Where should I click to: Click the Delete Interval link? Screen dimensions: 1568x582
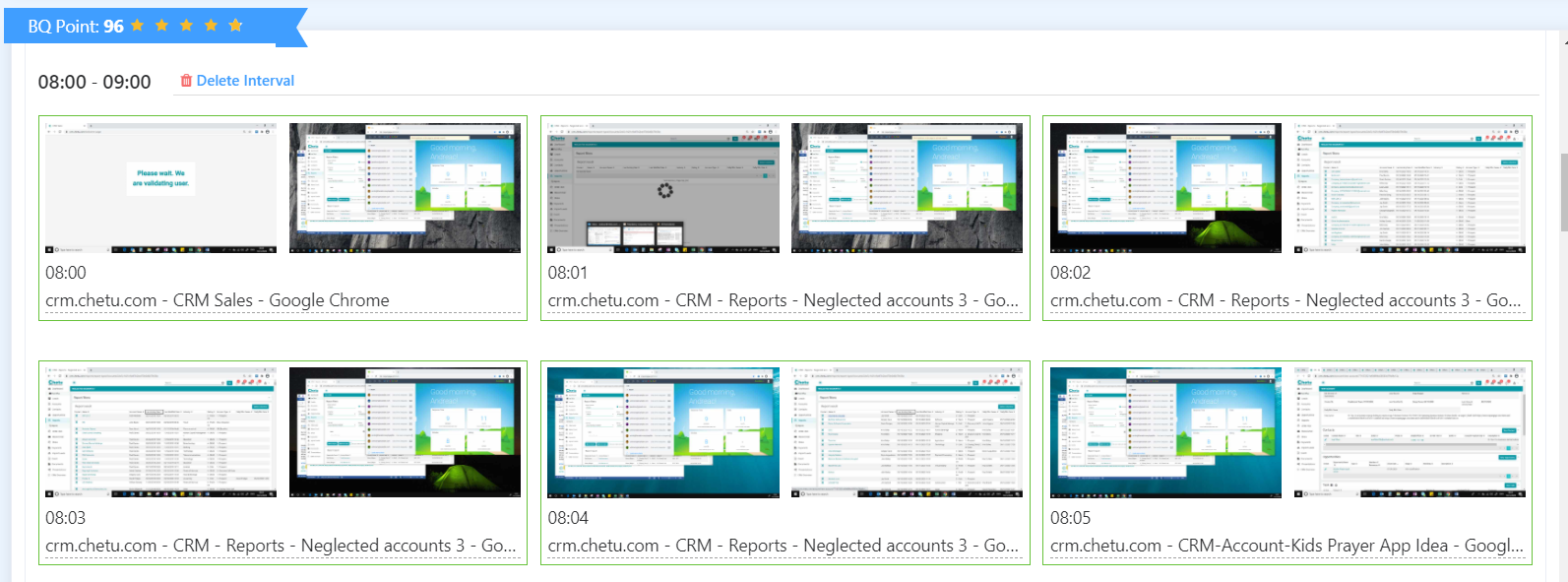pyautogui.click(x=245, y=81)
